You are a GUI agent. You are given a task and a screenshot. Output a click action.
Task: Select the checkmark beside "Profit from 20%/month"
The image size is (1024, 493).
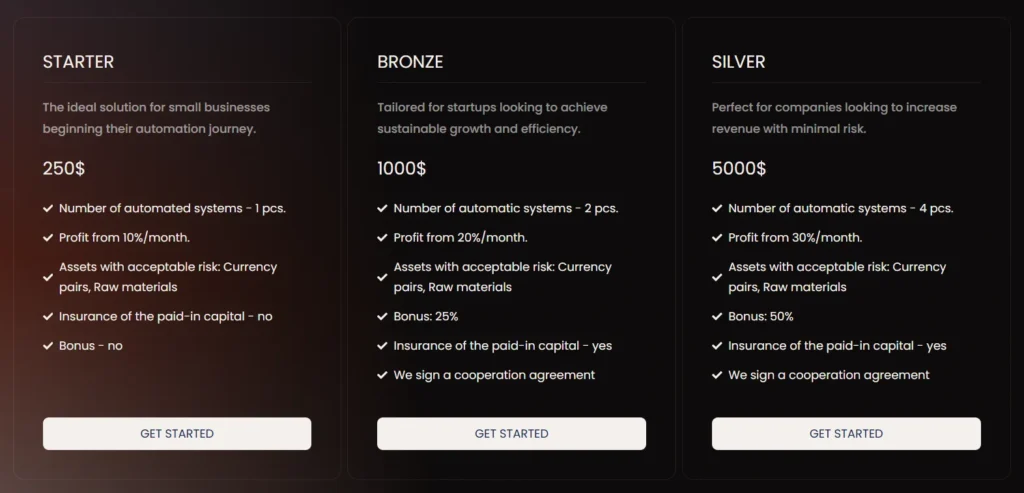click(x=382, y=238)
